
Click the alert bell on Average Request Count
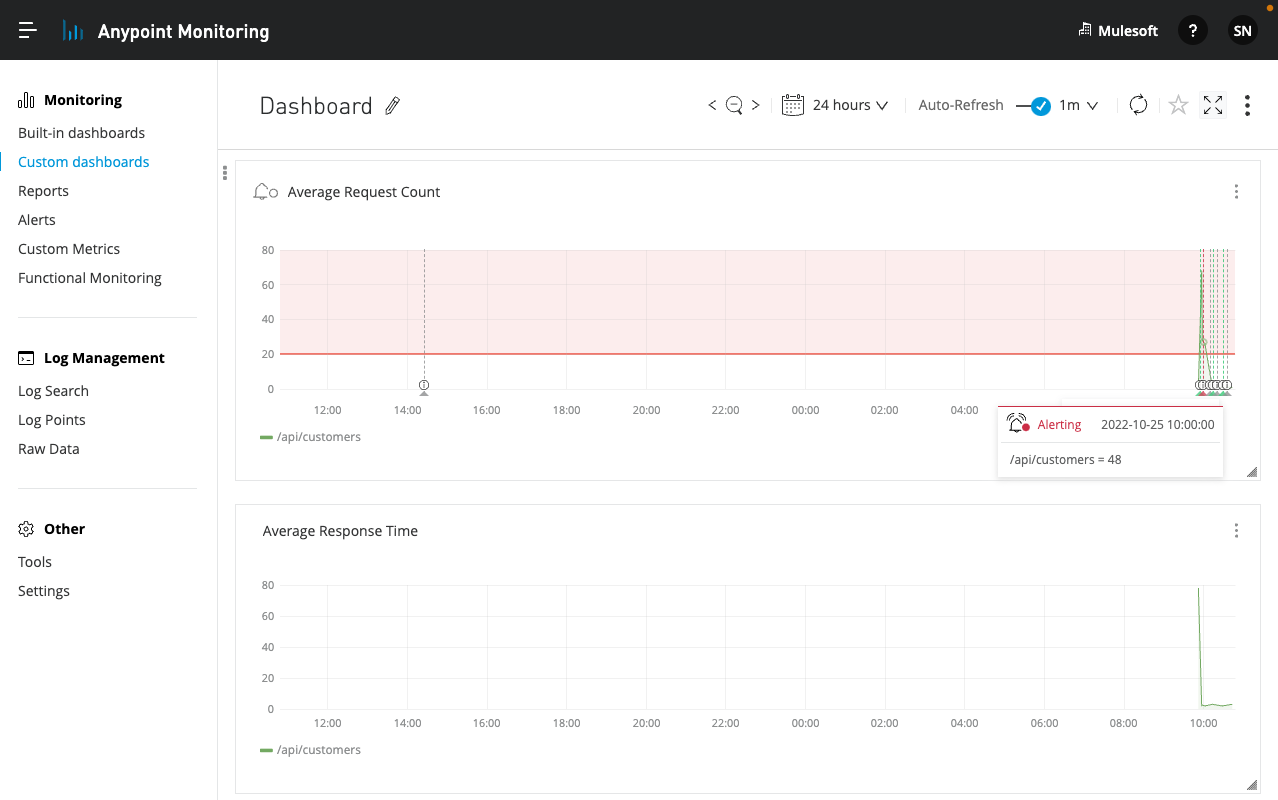264,190
